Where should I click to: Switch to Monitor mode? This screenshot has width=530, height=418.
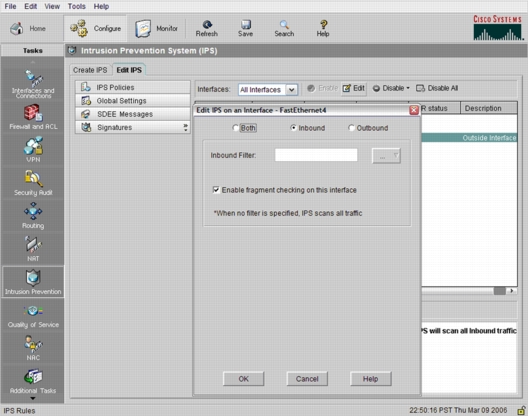point(156,29)
